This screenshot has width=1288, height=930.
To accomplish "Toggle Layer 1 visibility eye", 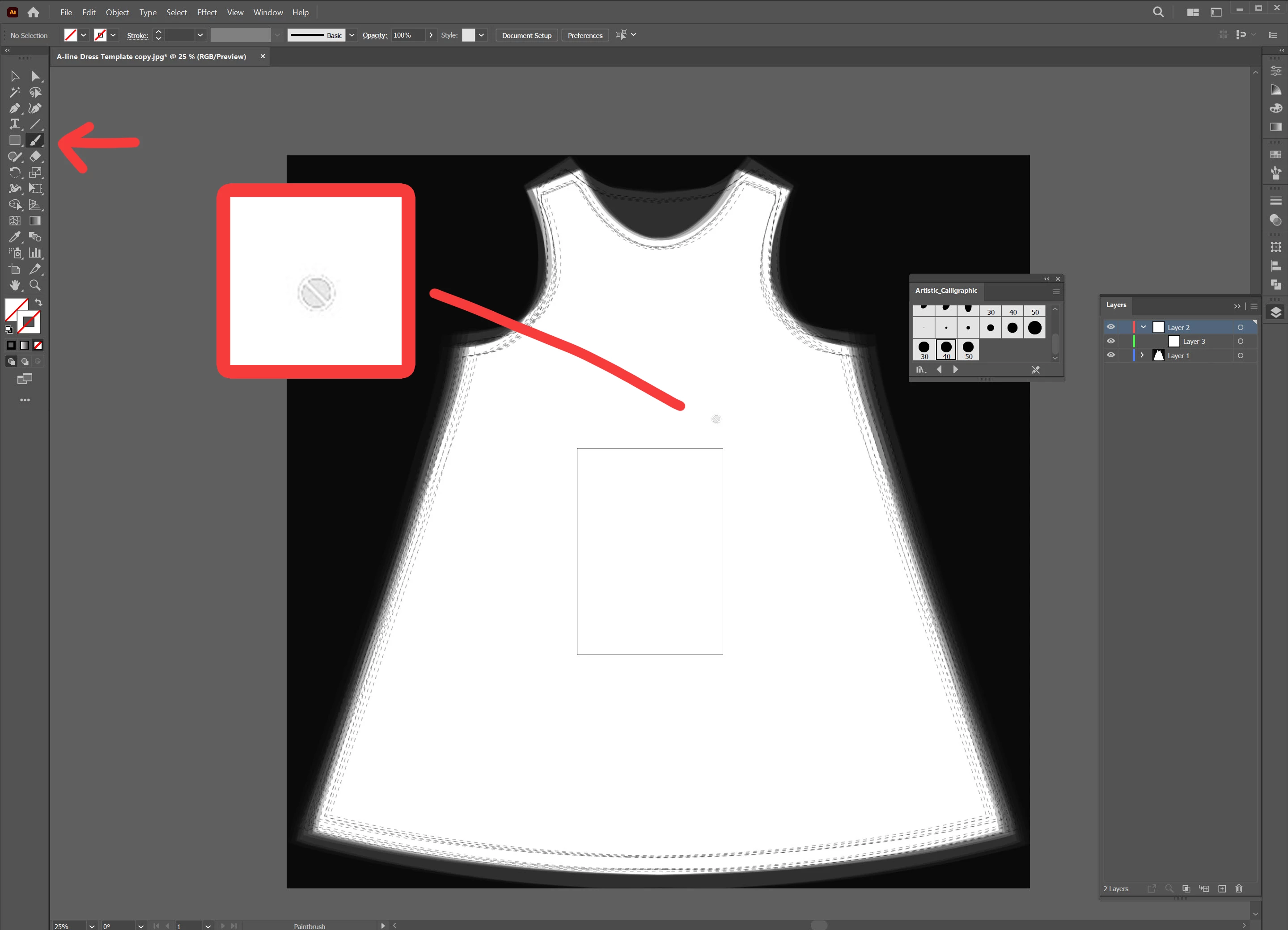I will (1111, 355).
